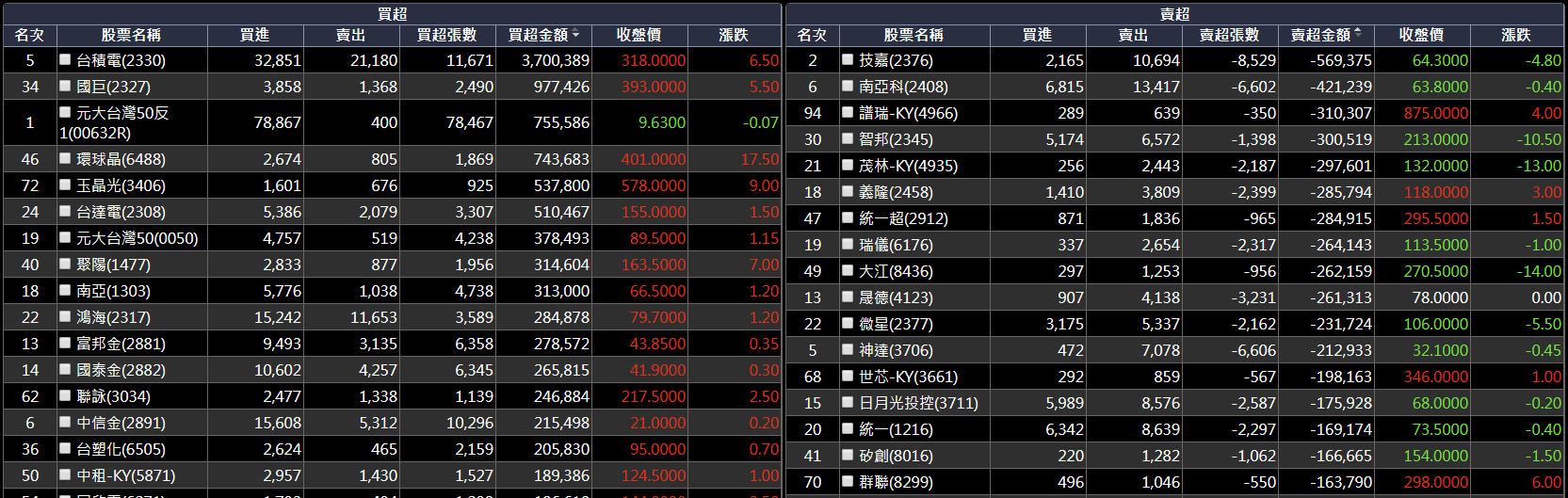
Task: Open stock 晟德(4123)
Action: (x=896, y=297)
